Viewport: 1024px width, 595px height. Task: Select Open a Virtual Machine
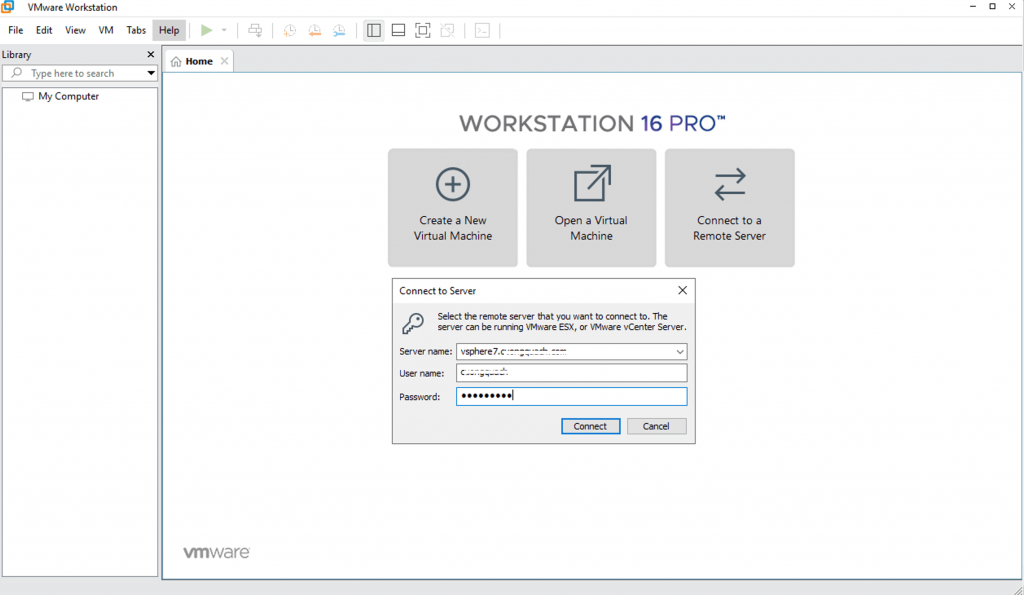click(x=591, y=207)
